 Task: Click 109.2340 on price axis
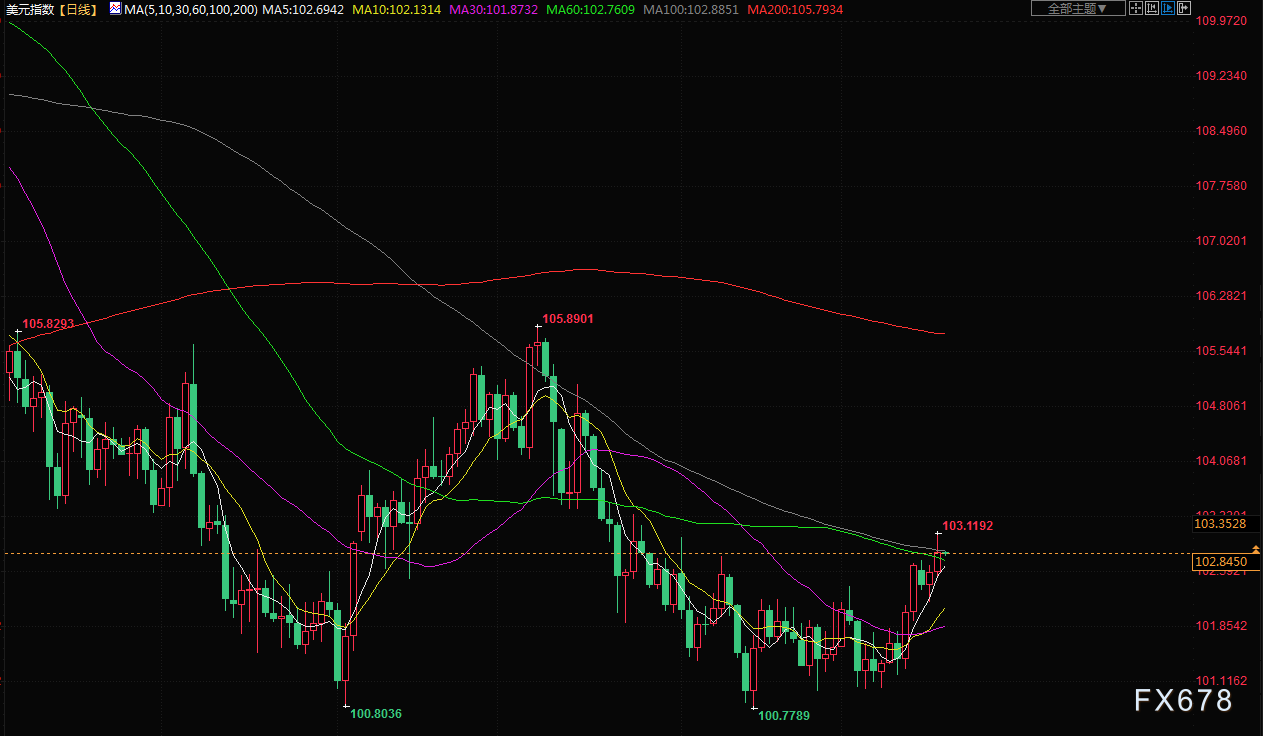click(x=1222, y=76)
